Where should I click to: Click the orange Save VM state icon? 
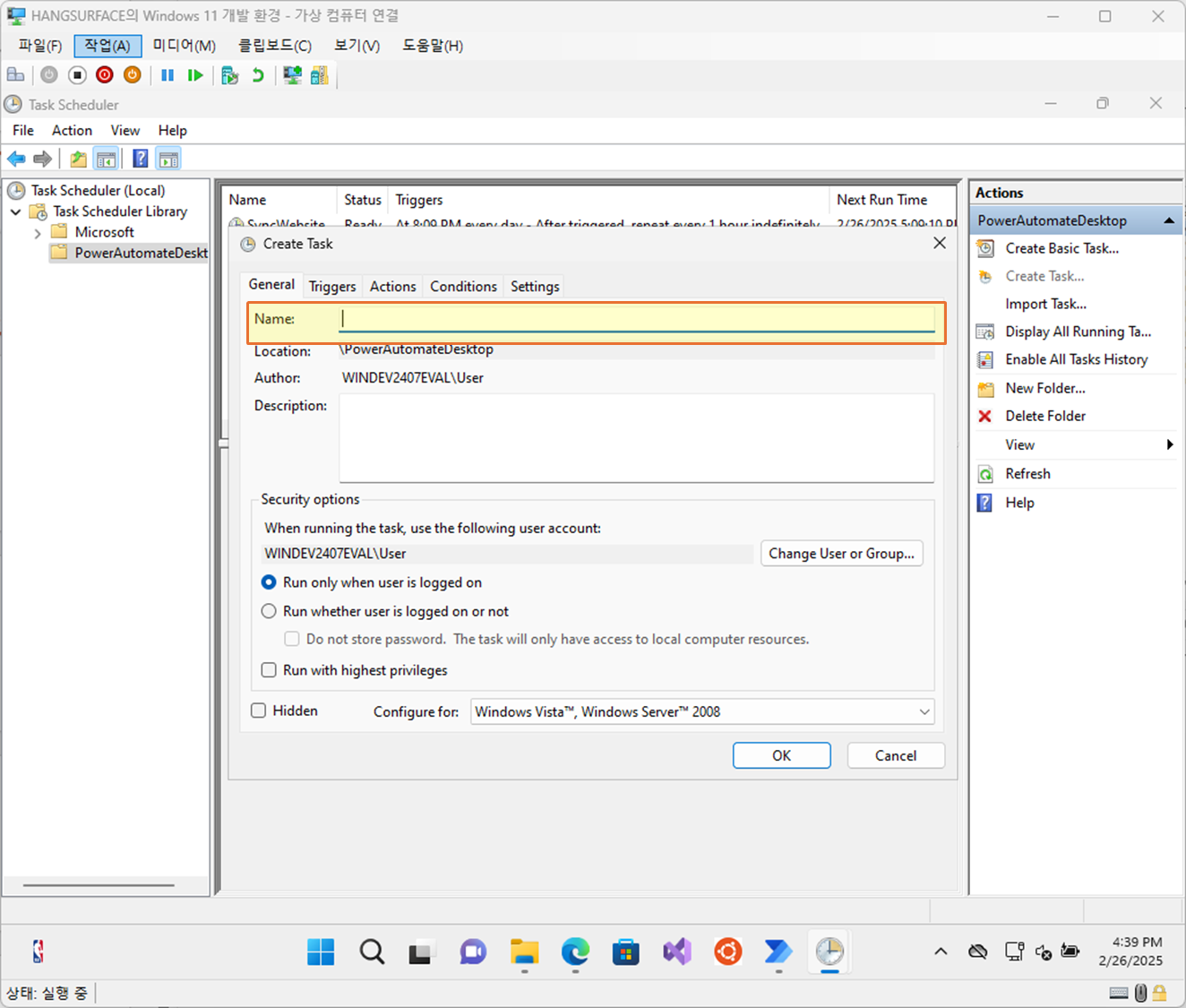[x=133, y=75]
